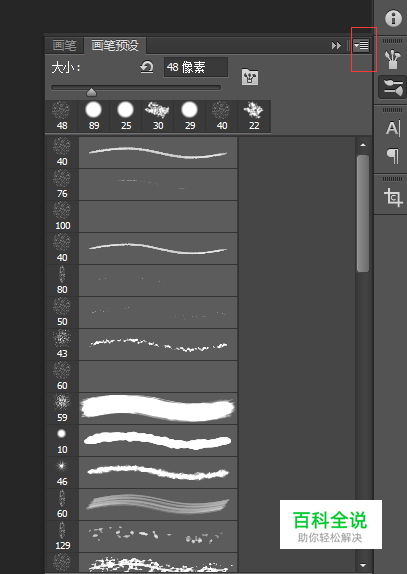
Task: Choose the 59 thick stroke brush preset
Action: (142, 409)
